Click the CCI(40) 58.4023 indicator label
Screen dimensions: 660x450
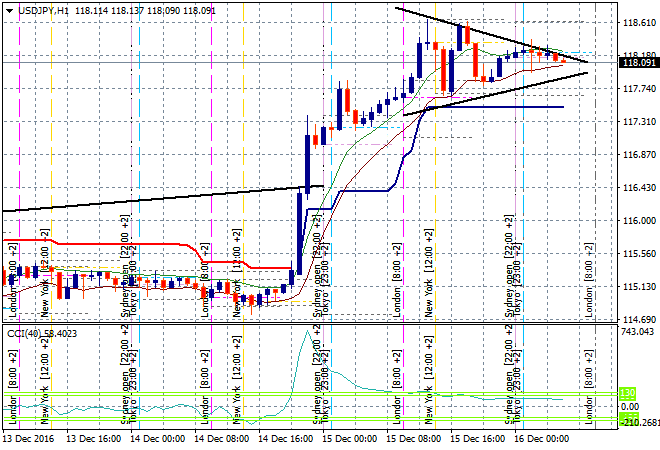(x=42, y=334)
